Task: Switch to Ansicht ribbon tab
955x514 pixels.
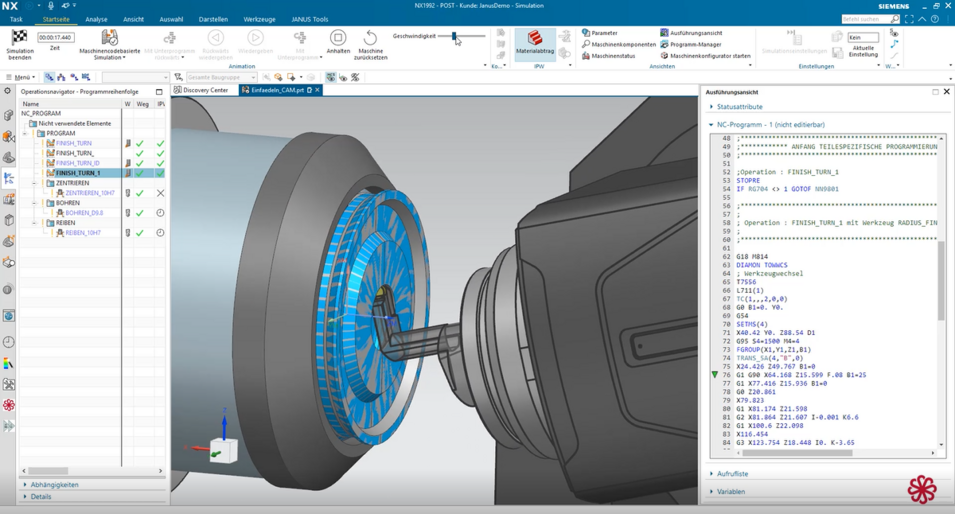Action: pos(133,19)
